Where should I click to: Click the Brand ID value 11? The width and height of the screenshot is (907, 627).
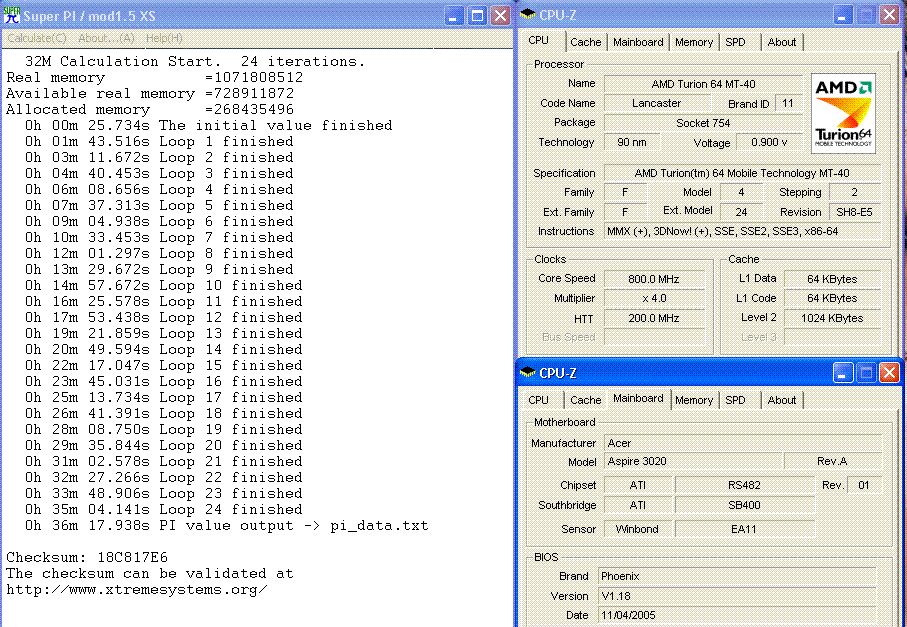coord(788,103)
